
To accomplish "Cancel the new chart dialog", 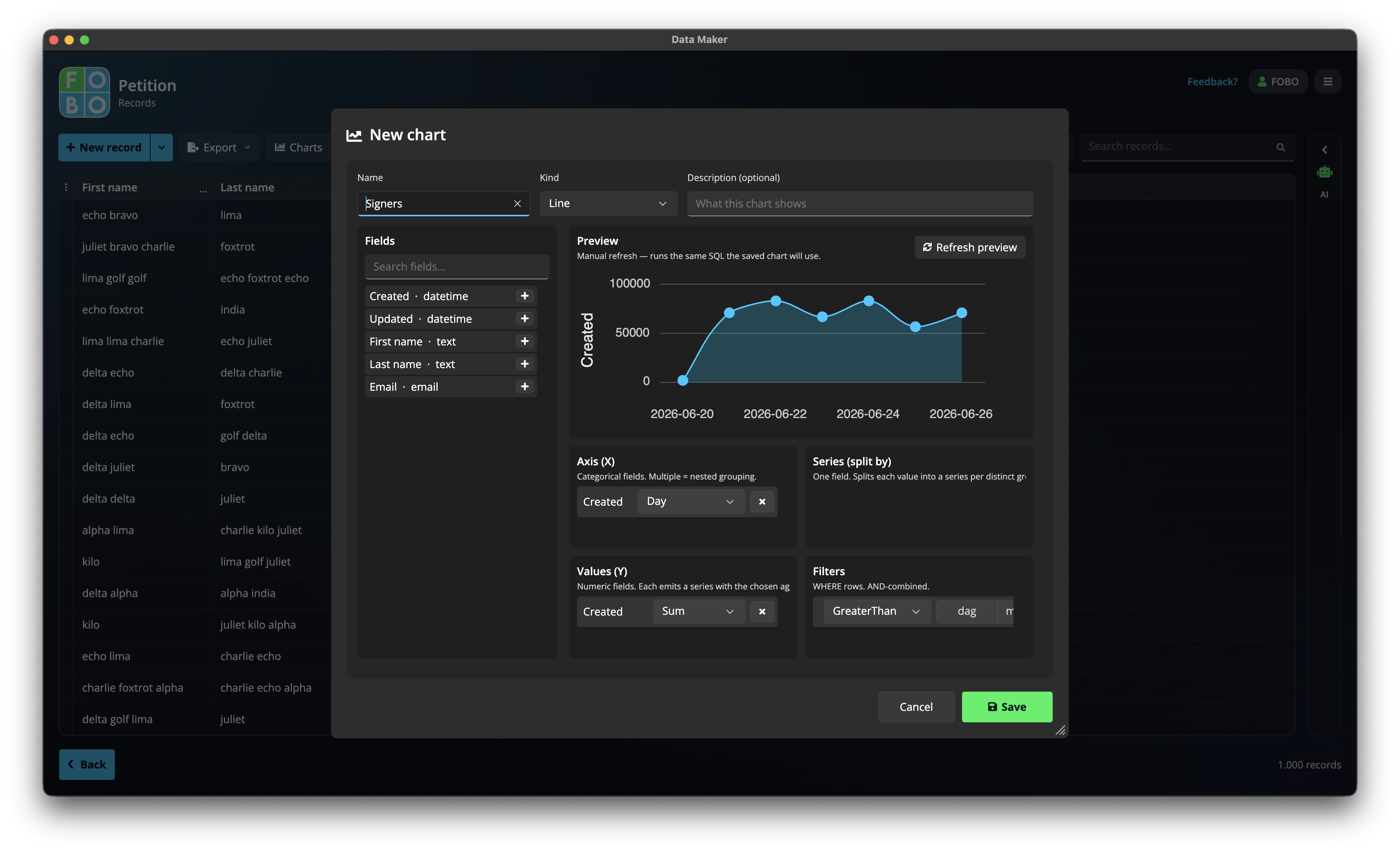I will pos(916,707).
